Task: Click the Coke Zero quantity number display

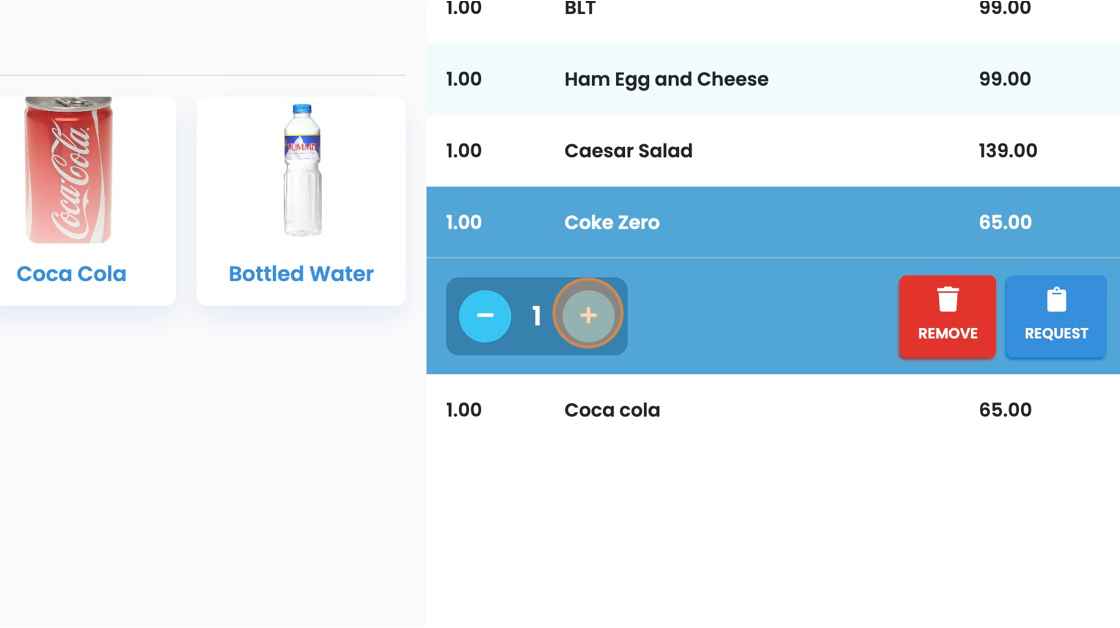Action: point(536,316)
